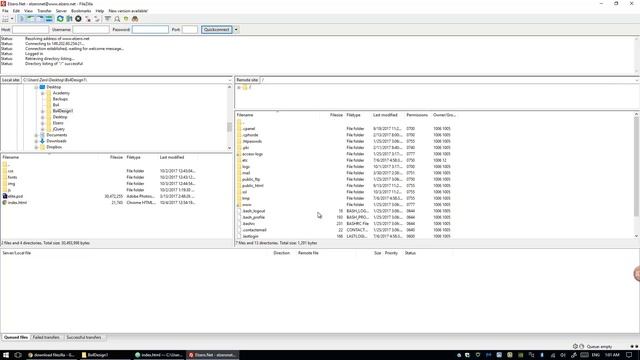Expand the remote root '/' node
Viewport: 640px width, 360px height.
click(x=239, y=87)
